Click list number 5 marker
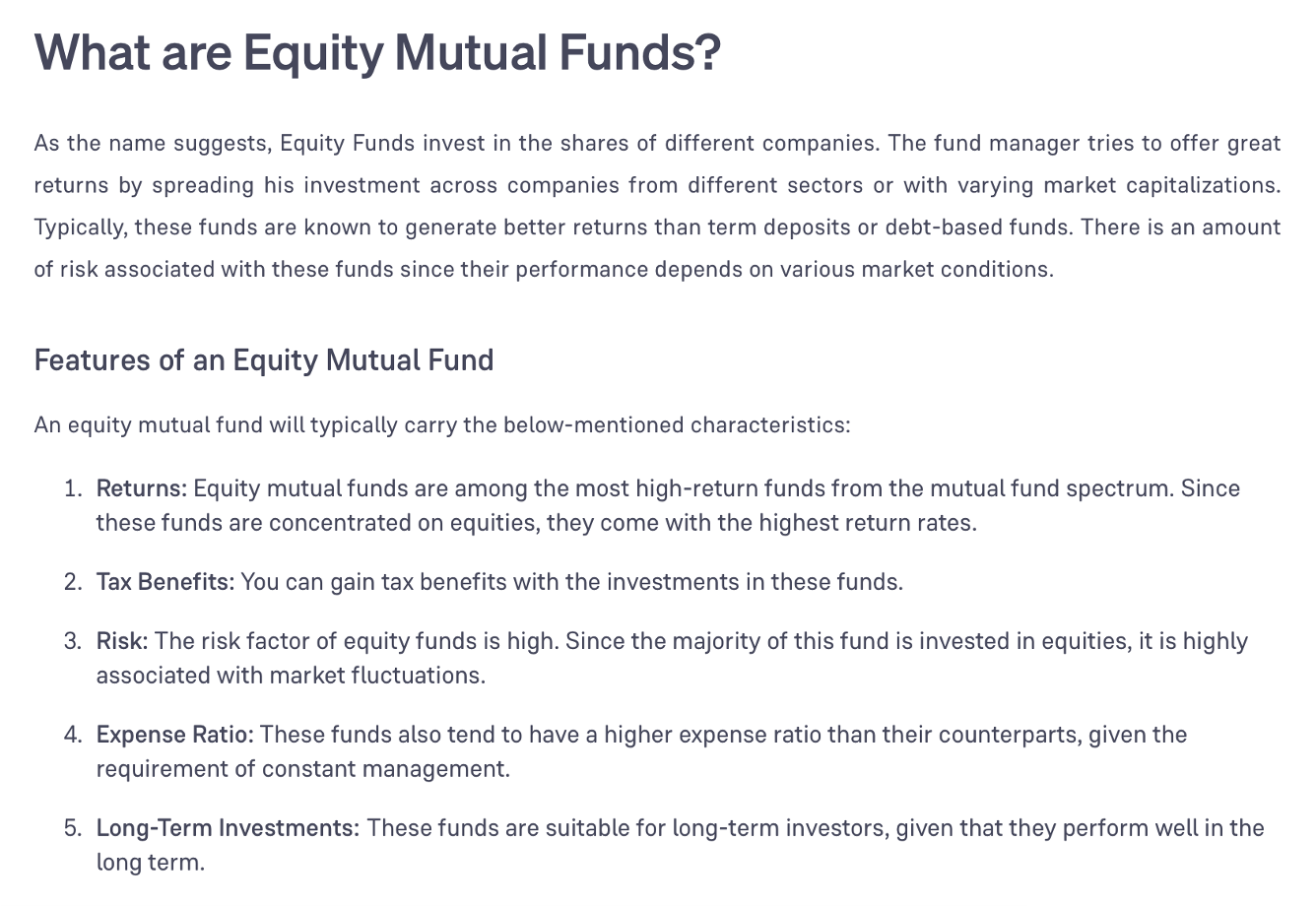 (73, 828)
